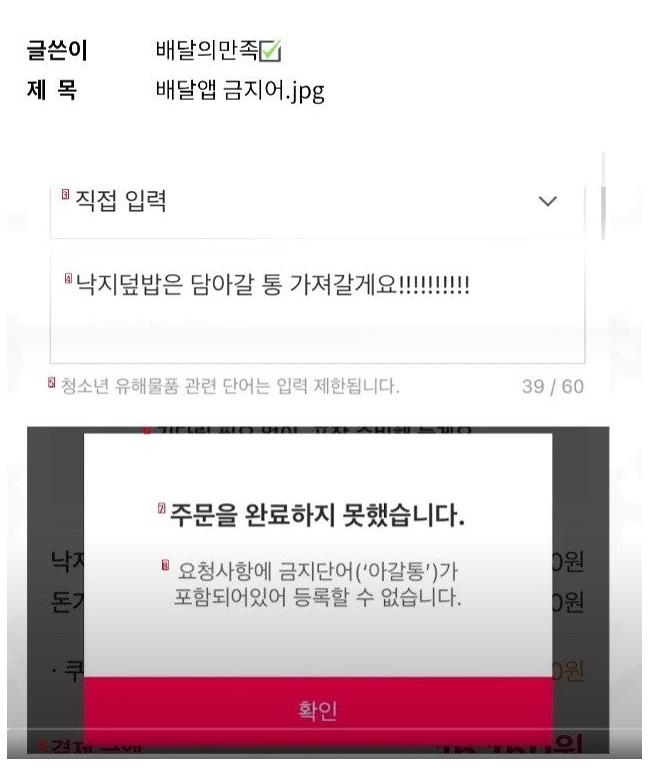The image size is (649, 771).
Task: Click the 39 / 60 character counter
Action: 553,386
